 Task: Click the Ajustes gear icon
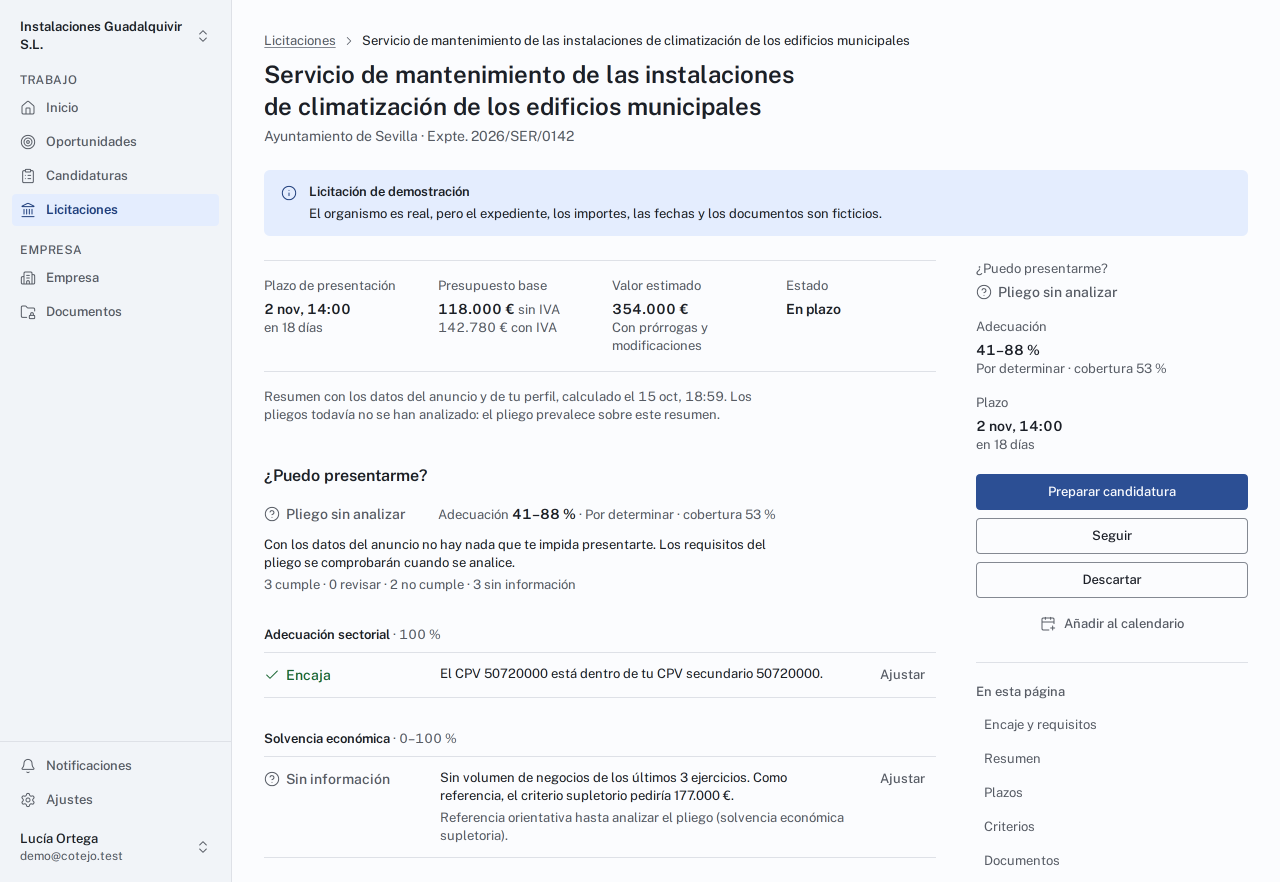click(28, 800)
